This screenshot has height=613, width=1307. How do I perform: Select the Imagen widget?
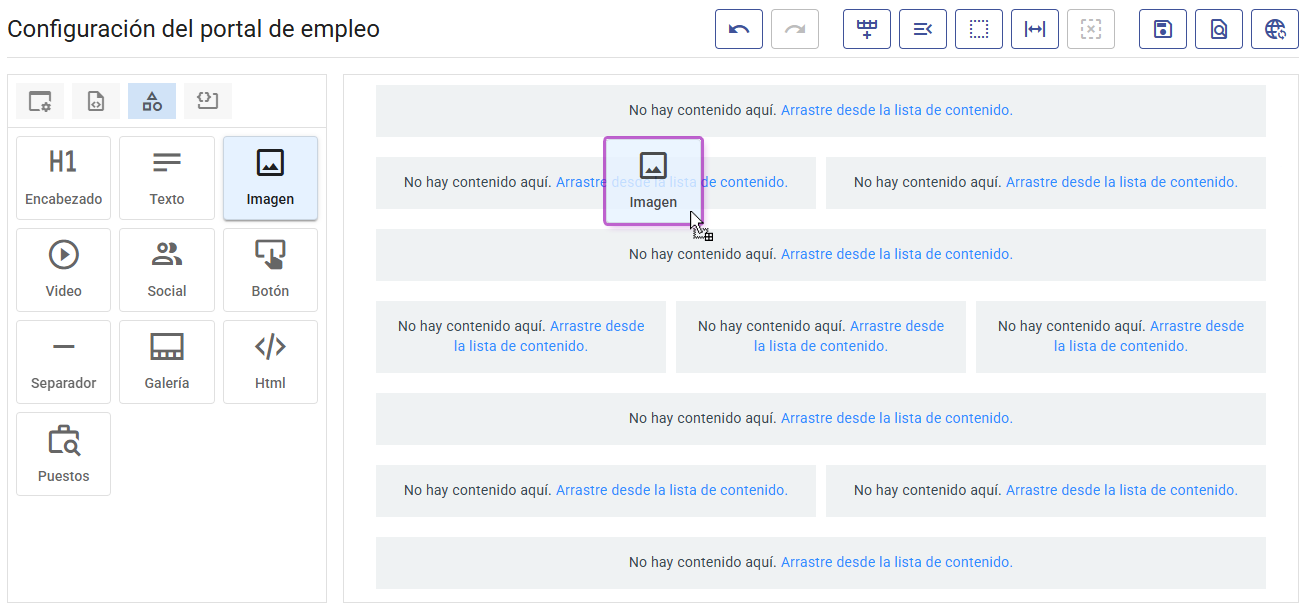pos(270,177)
